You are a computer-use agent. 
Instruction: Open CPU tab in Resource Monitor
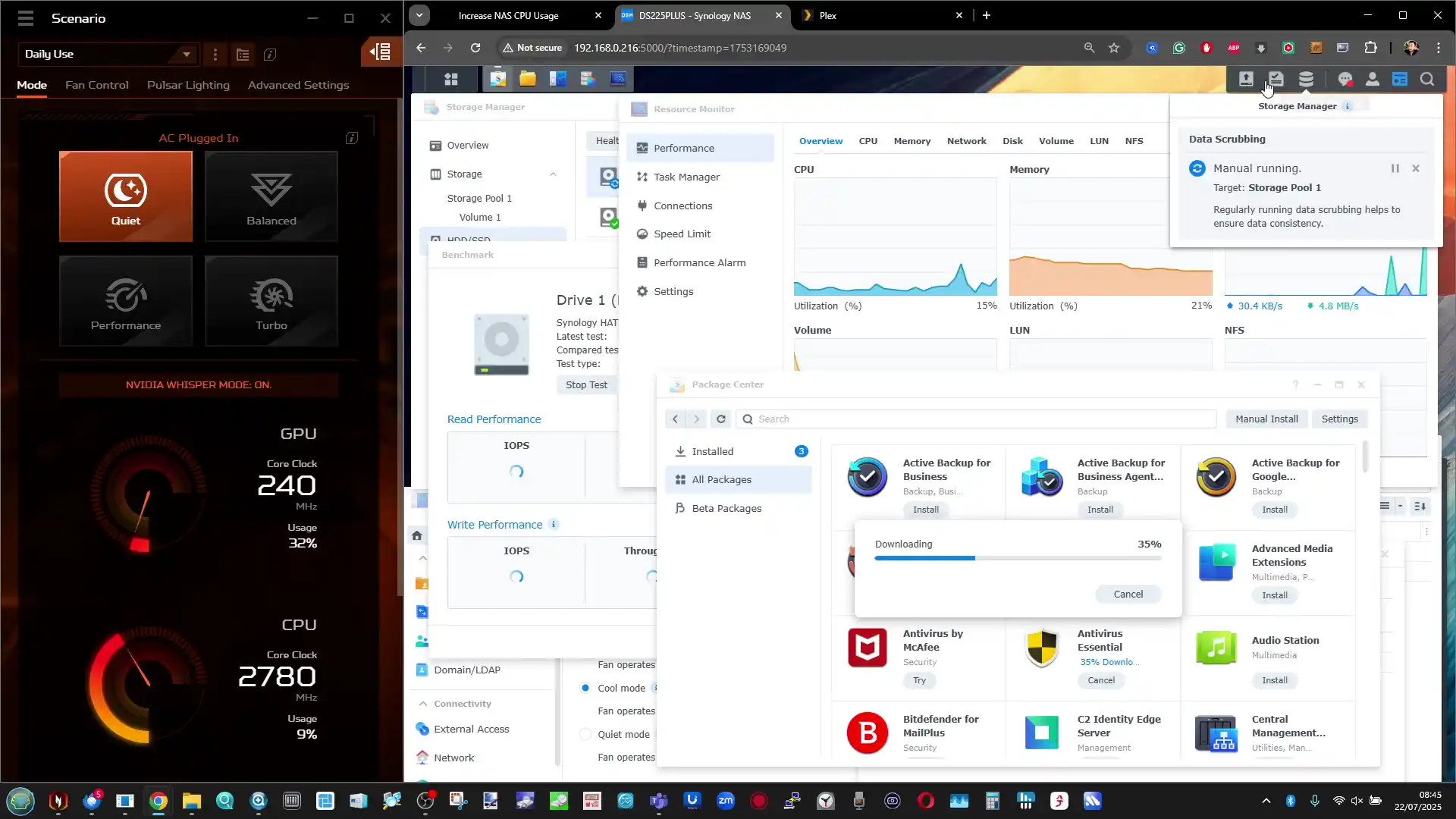coord(868,141)
